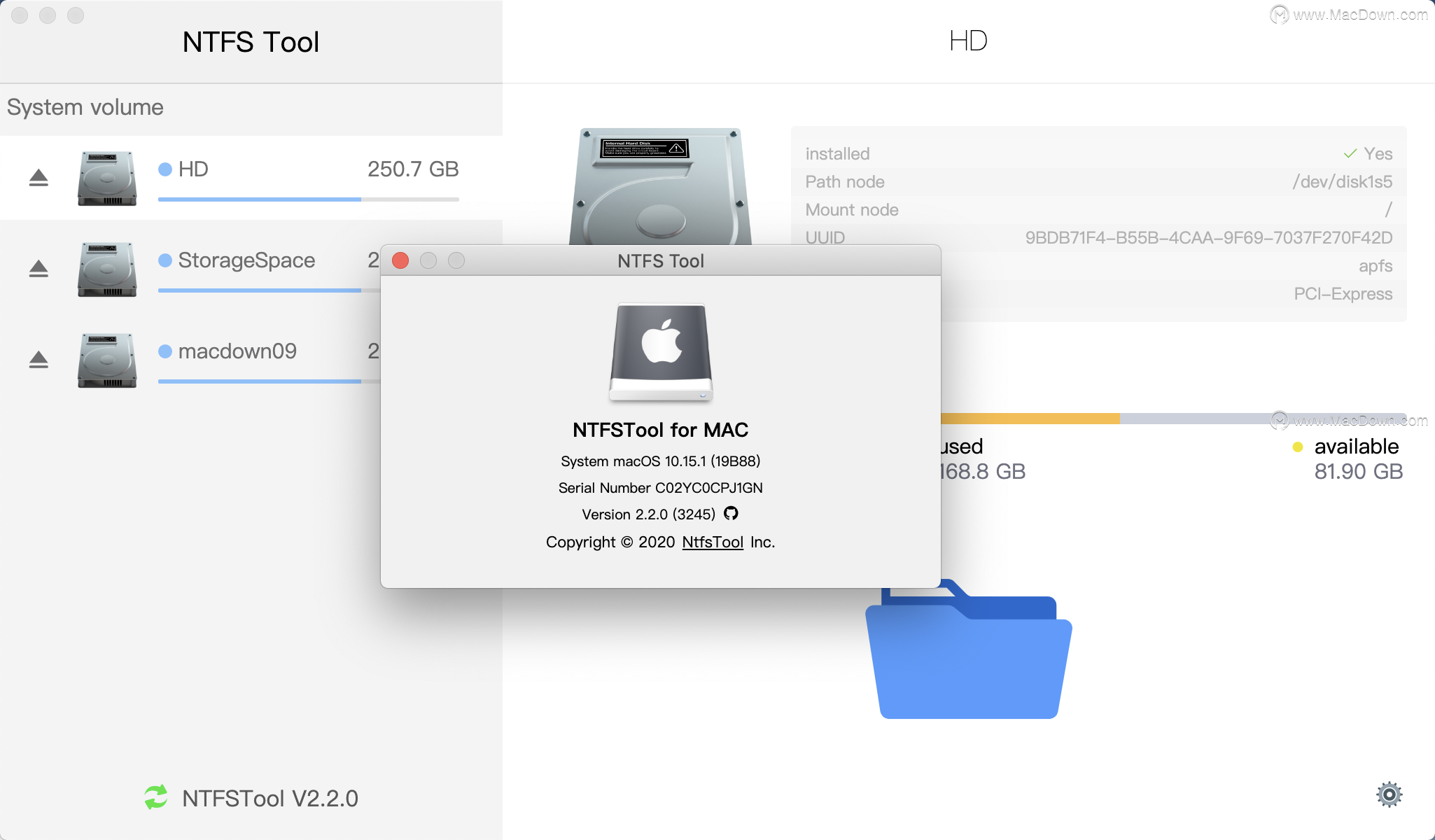The height and width of the screenshot is (840, 1435).
Task: Click the apfs file system value
Action: (1375, 266)
